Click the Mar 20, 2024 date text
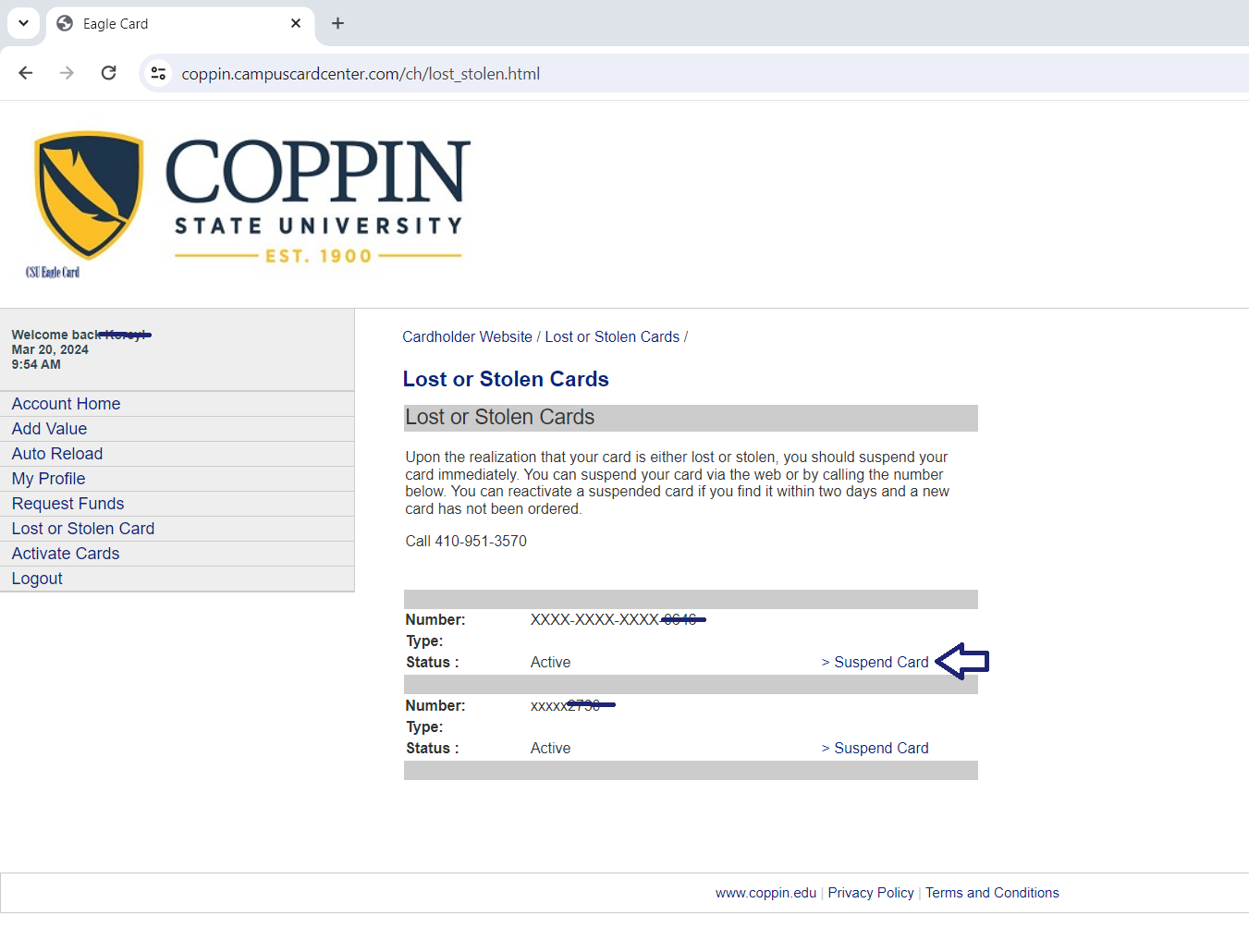Viewport: 1249px width, 952px height. (x=50, y=349)
